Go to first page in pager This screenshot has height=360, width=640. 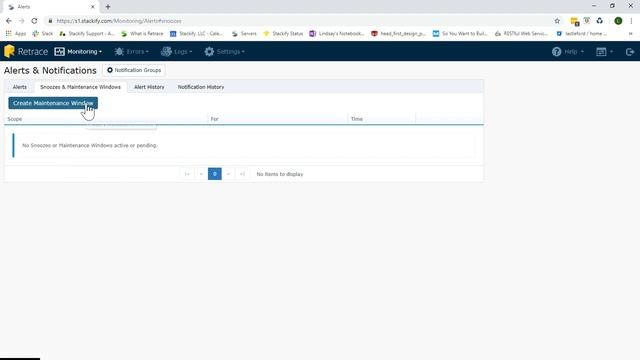coord(187,174)
